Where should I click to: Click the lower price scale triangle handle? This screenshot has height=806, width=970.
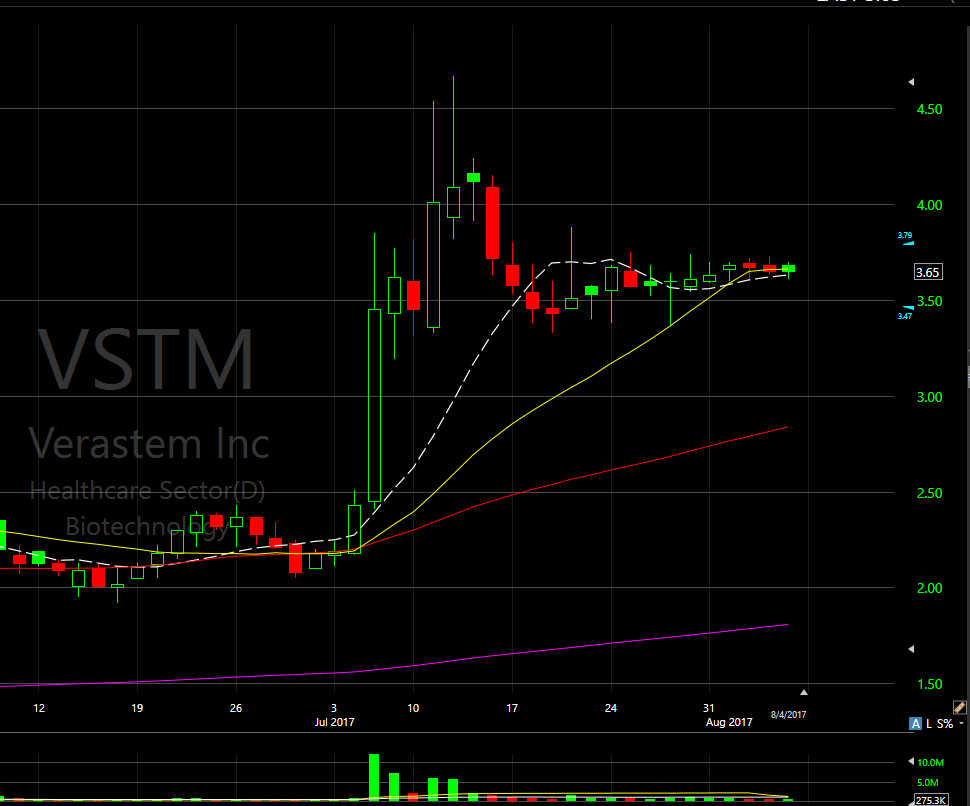911,649
